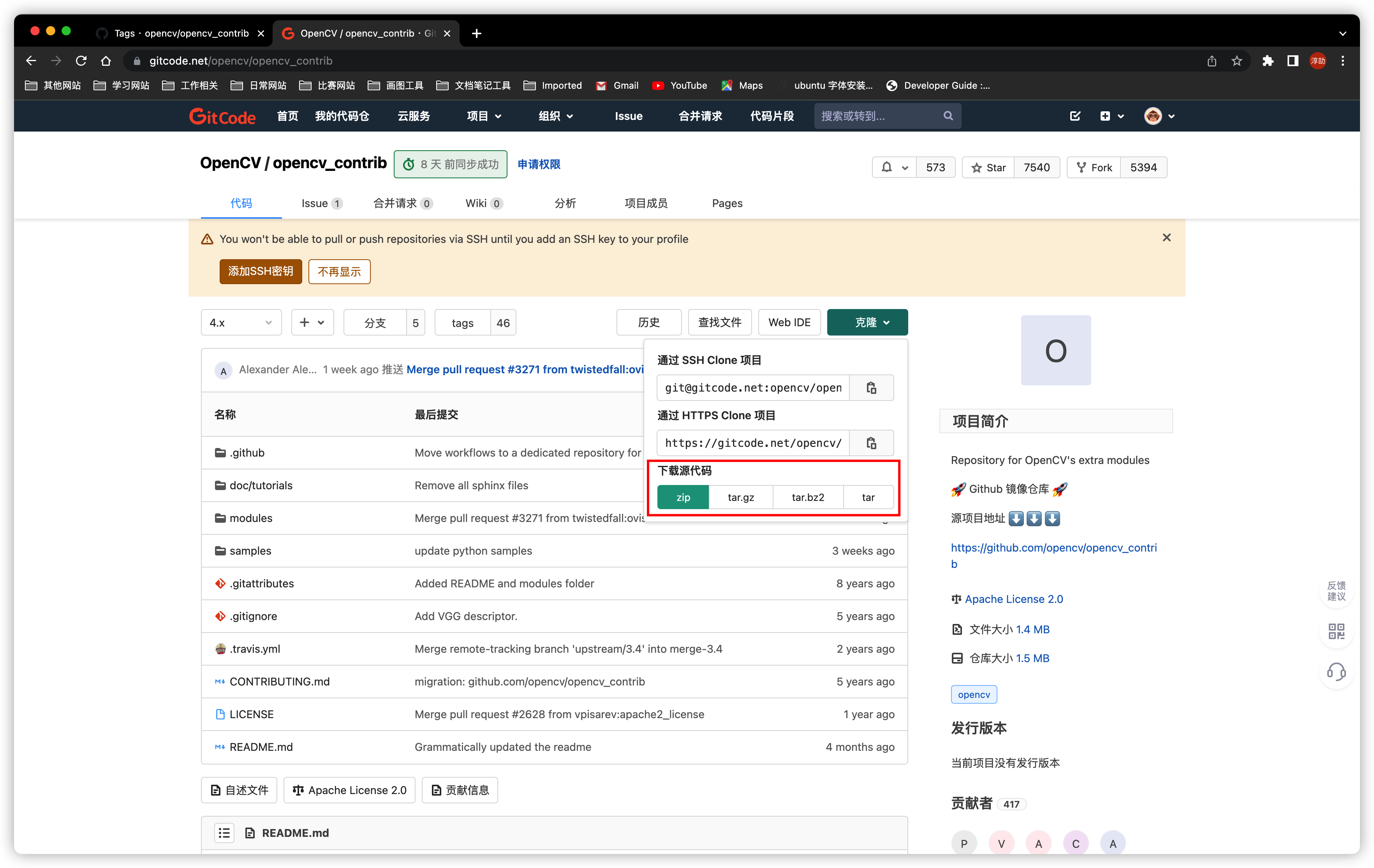Viewport: 1374px width, 868px height.
Task: Open the QR code sidebar icon
Action: click(x=1336, y=631)
